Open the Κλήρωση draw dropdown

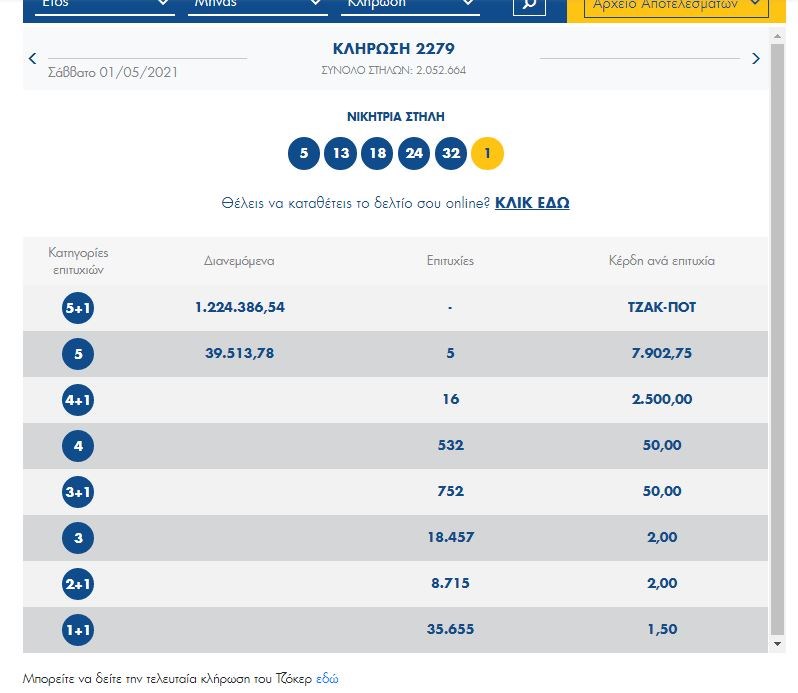[410, 5]
